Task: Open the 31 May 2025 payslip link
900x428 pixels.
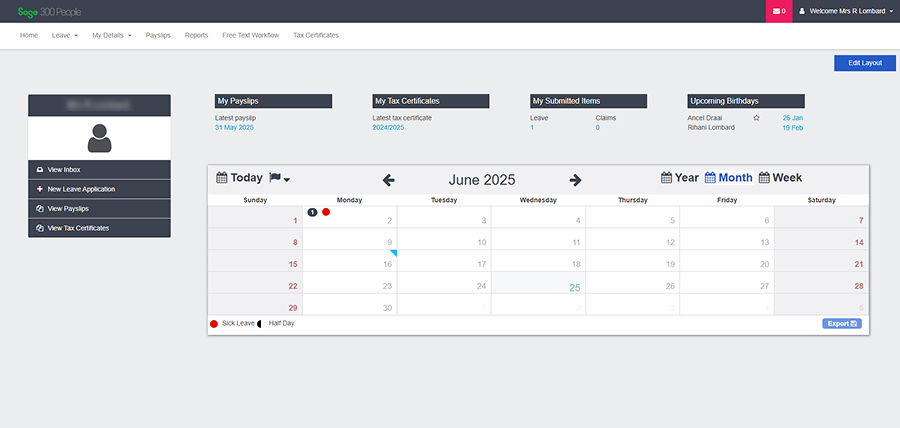Action: [234, 128]
